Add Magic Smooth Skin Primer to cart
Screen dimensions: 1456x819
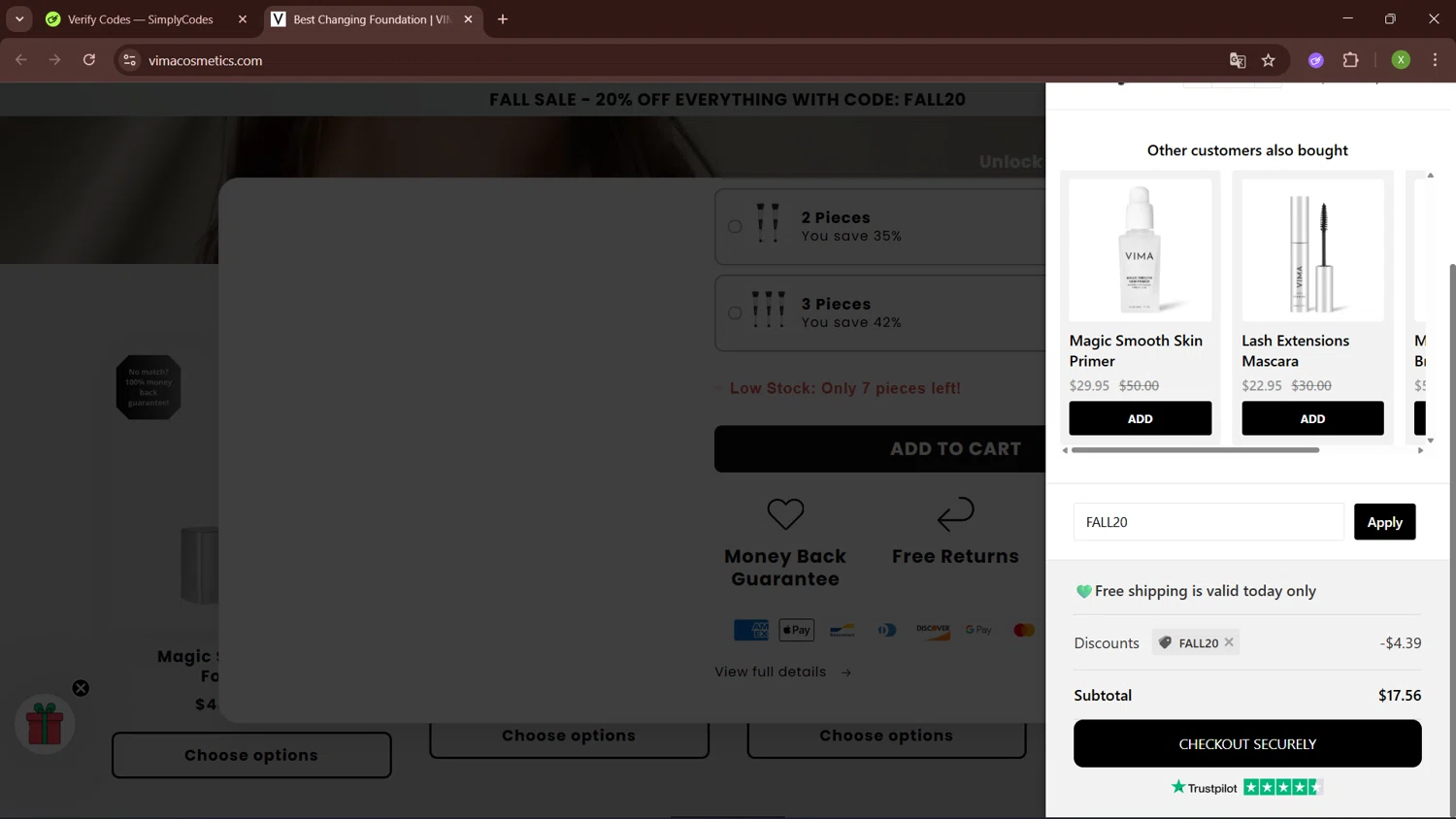(x=1140, y=418)
